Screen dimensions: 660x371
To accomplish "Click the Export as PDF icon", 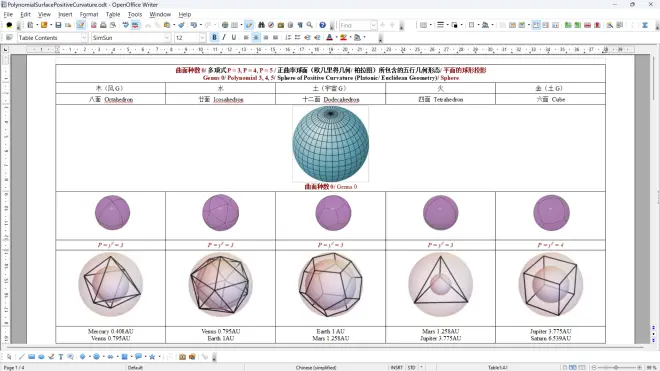I will (93, 25).
